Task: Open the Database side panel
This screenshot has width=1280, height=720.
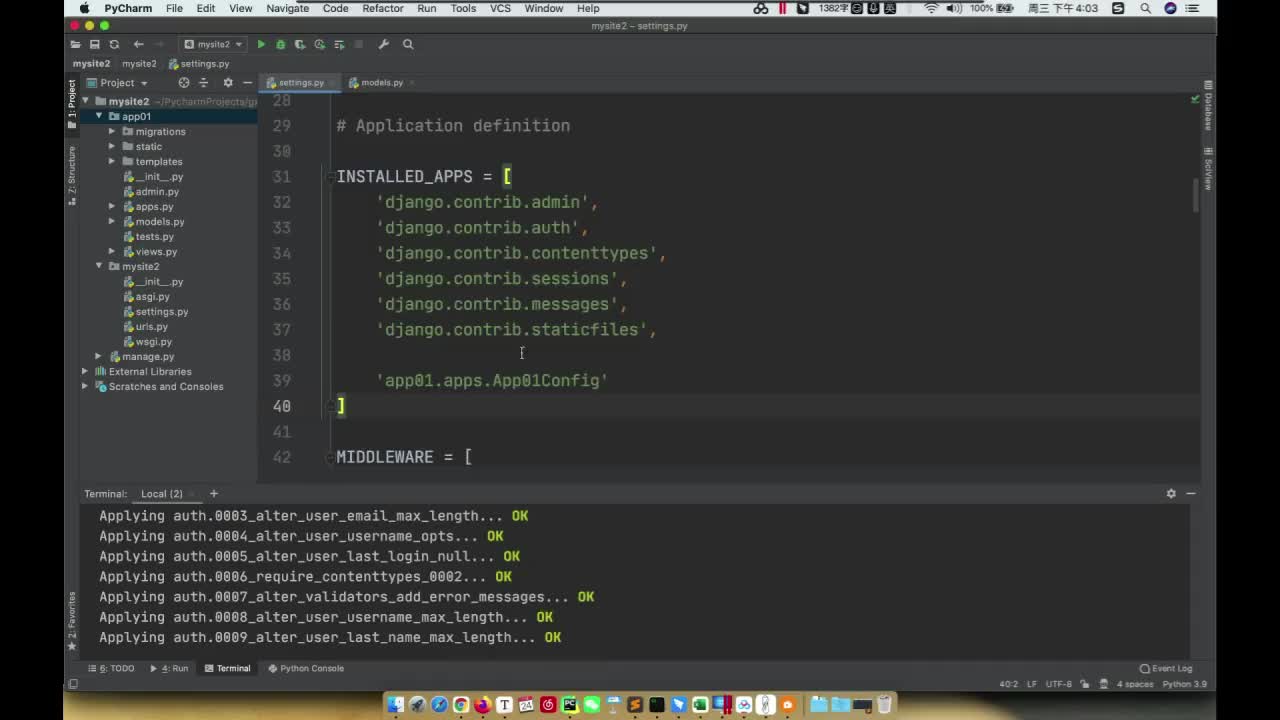Action: (1208, 106)
